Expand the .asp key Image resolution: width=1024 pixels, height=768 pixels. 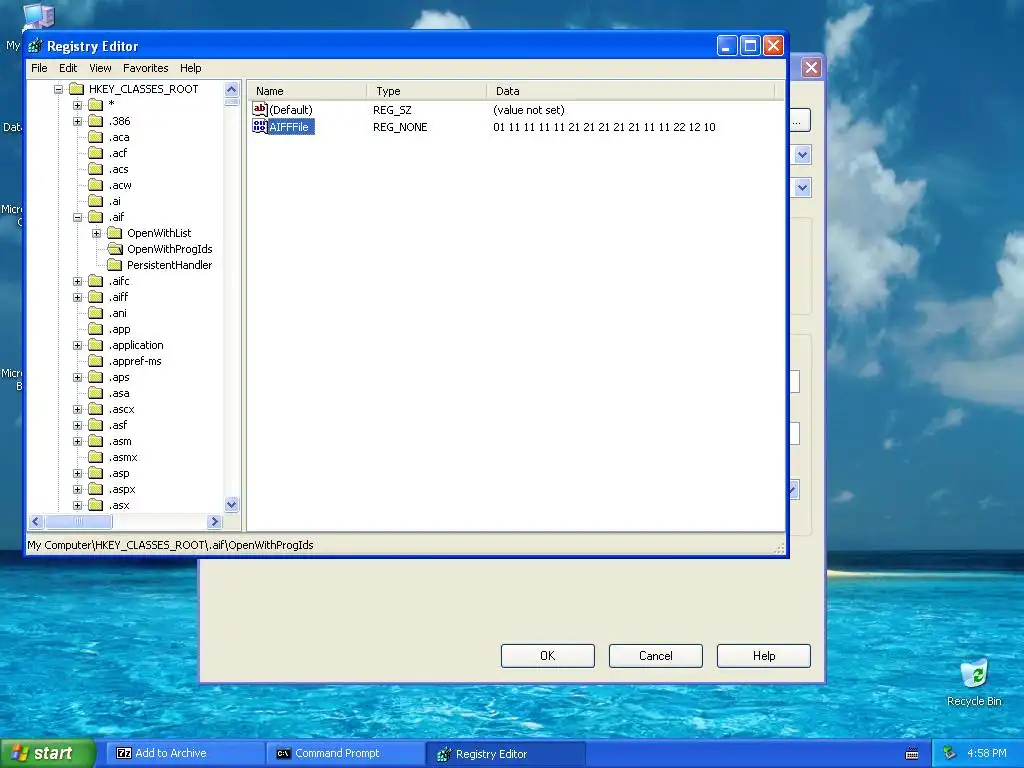tap(78, 473)
